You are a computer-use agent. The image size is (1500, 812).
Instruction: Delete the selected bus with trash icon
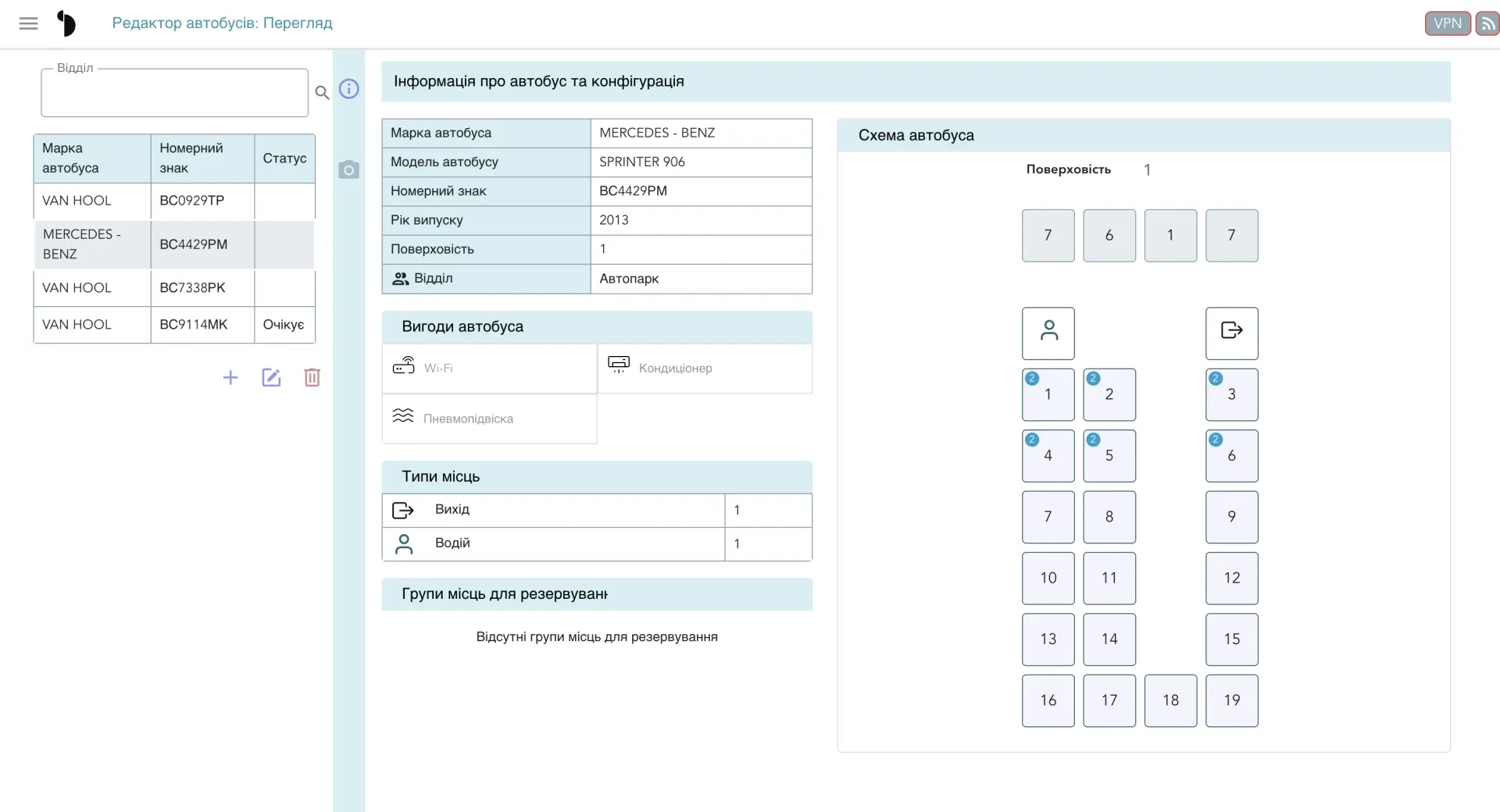312,378
